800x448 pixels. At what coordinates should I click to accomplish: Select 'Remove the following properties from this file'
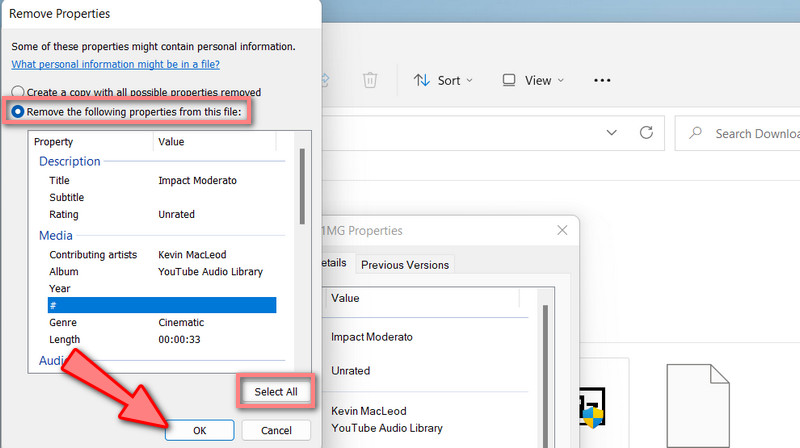click(x=17, y=111)
